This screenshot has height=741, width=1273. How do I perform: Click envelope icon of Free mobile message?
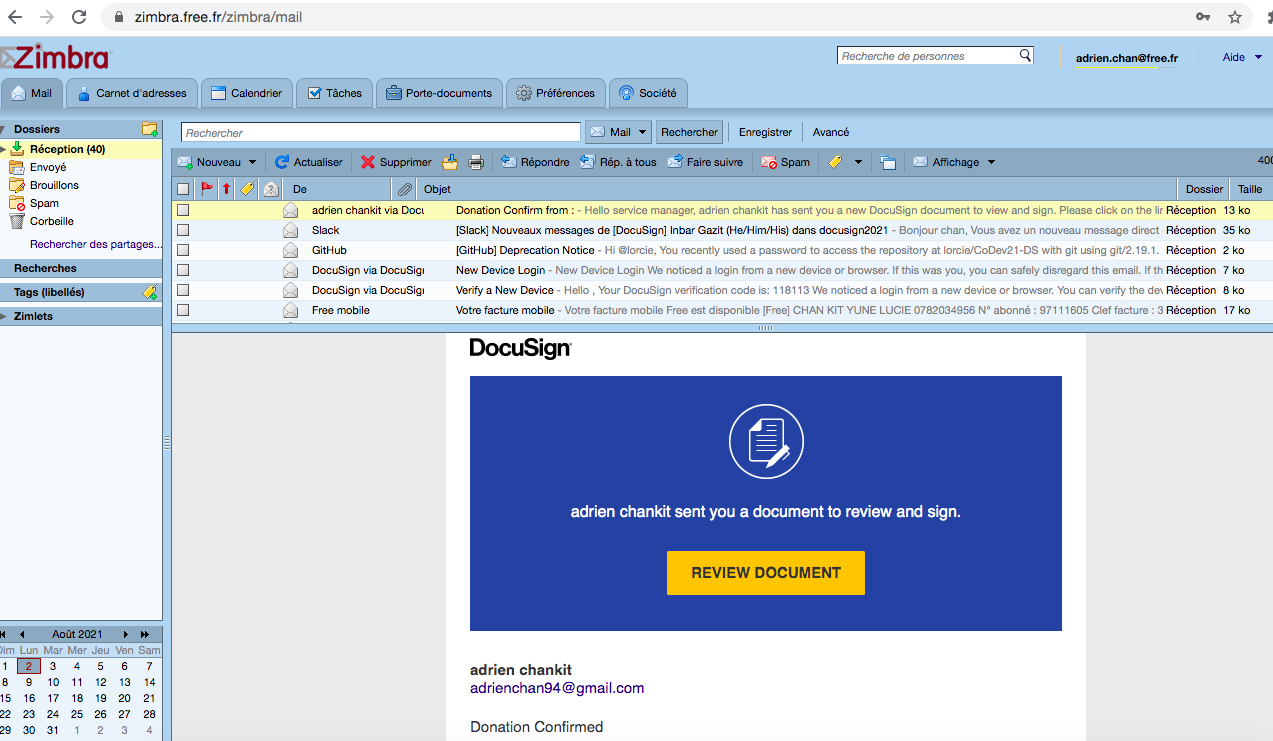click(x=290, y=310)
